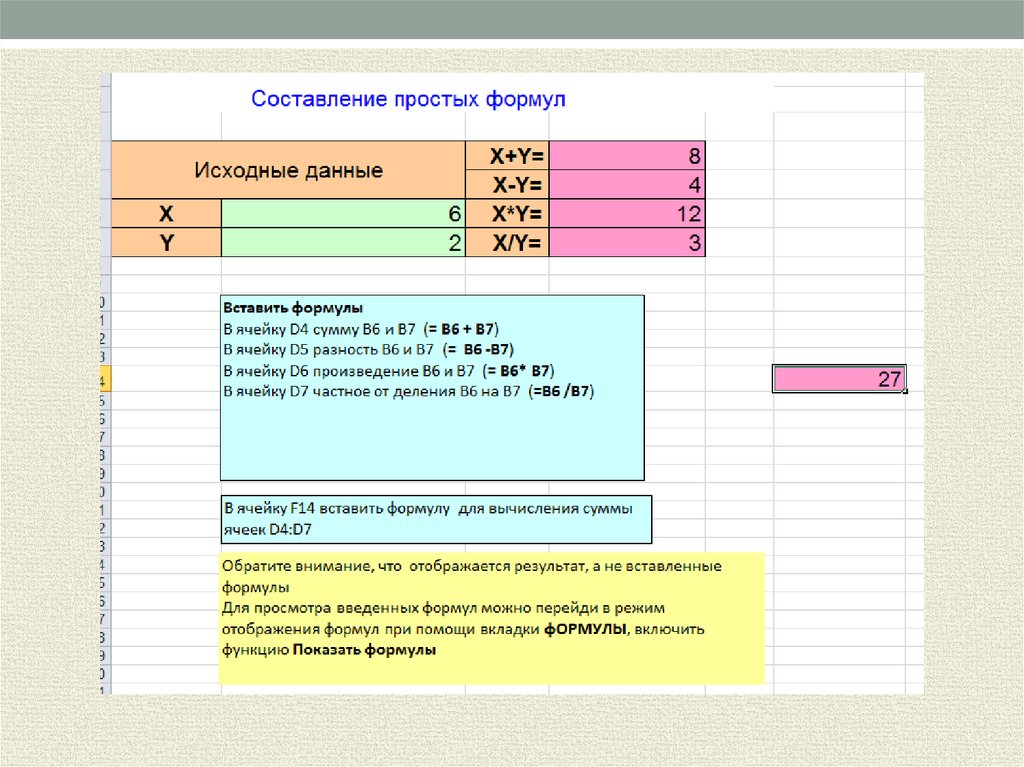Click the orange 'Y' label cell
This screenshot has height=767, width=1024.
[x=166, y=243]
